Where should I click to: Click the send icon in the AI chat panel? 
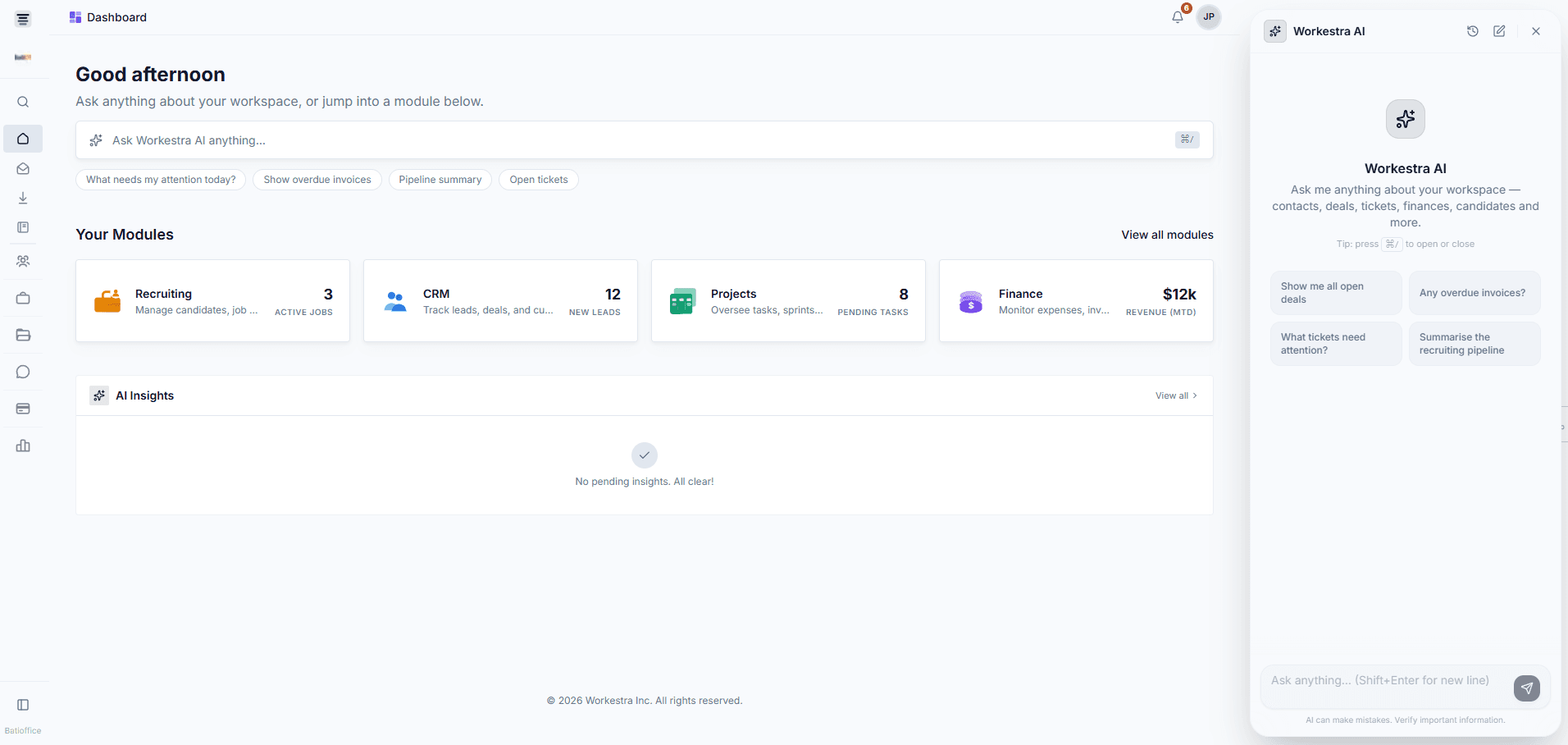coord(1525,688)
